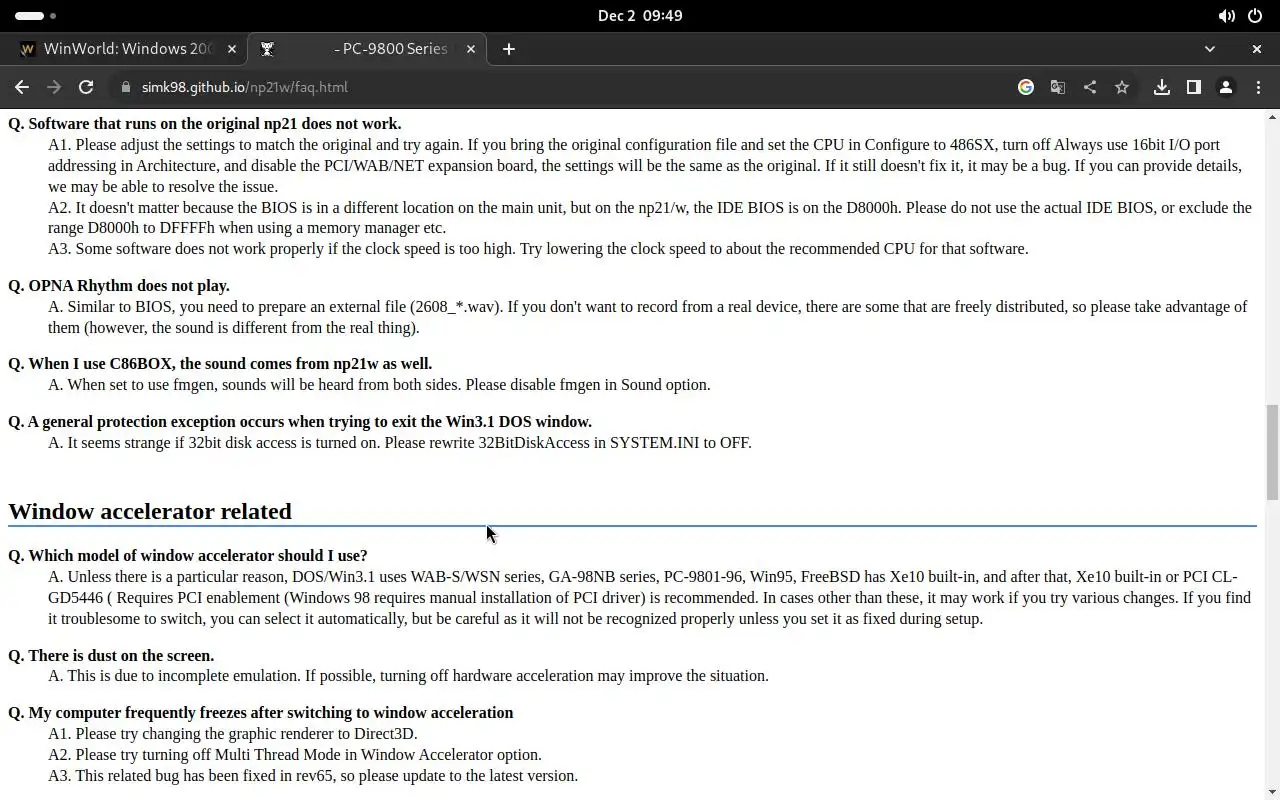Open Google search icon in address bar
Screen dimensions: 1280x800
(1026, 87)
